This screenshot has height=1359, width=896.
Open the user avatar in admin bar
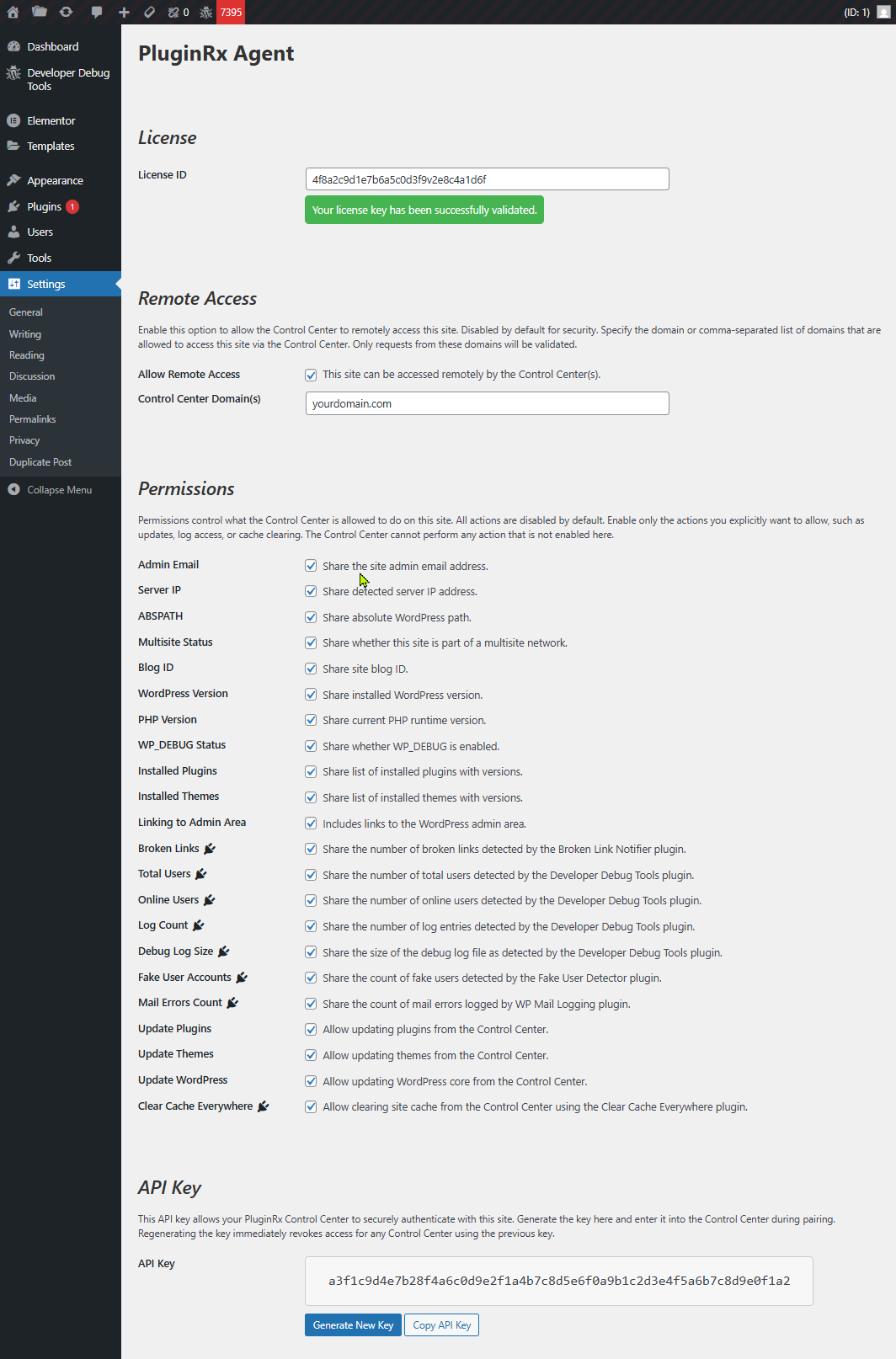tap(883, 12)
